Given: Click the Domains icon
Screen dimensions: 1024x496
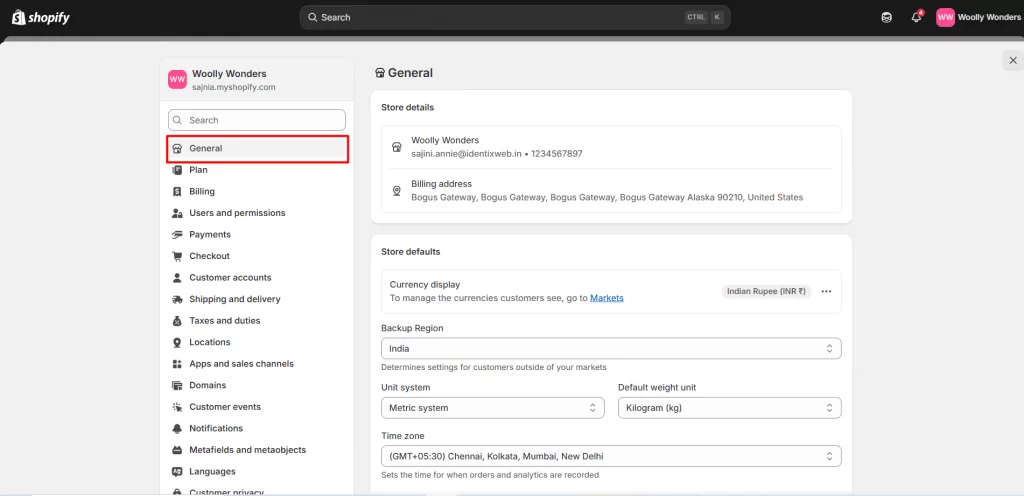Looking at the screenshot, I should point(177,386).
